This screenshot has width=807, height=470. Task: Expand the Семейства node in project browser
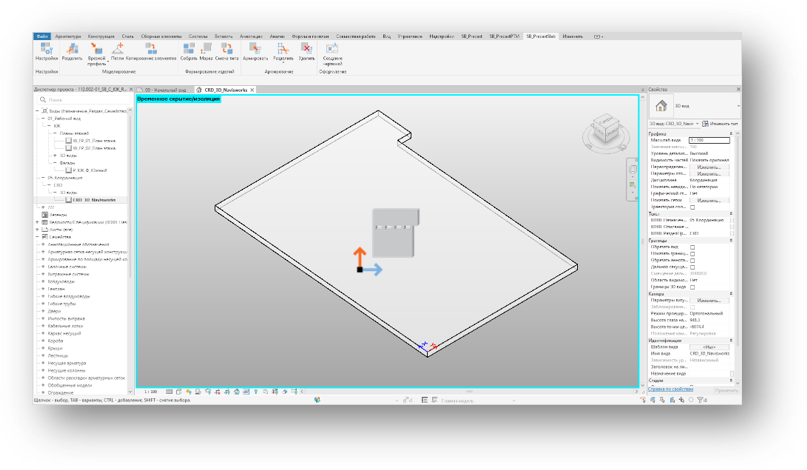tap(38, 236)
